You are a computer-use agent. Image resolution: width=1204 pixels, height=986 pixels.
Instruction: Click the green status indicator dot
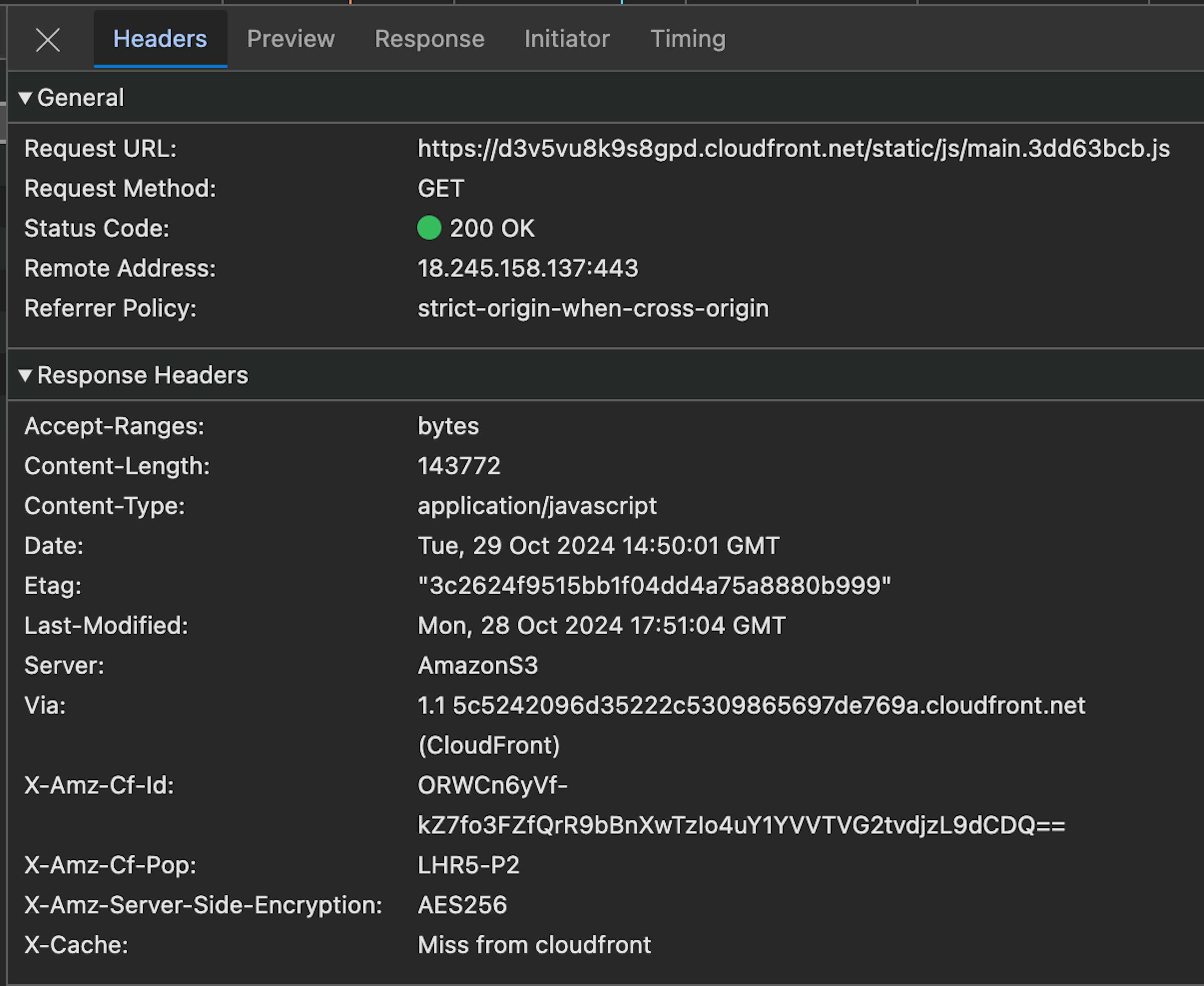(429, 228)
